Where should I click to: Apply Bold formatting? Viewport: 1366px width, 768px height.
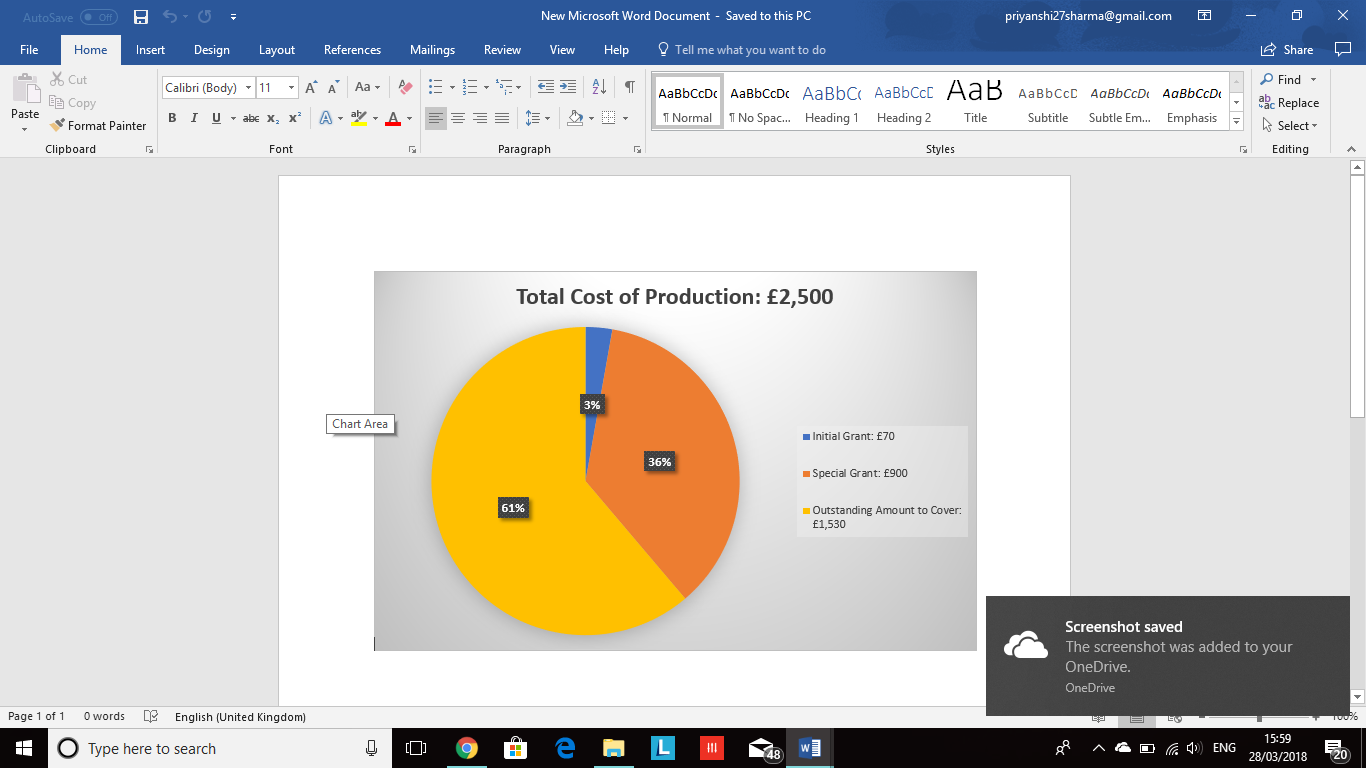point(172,118)
